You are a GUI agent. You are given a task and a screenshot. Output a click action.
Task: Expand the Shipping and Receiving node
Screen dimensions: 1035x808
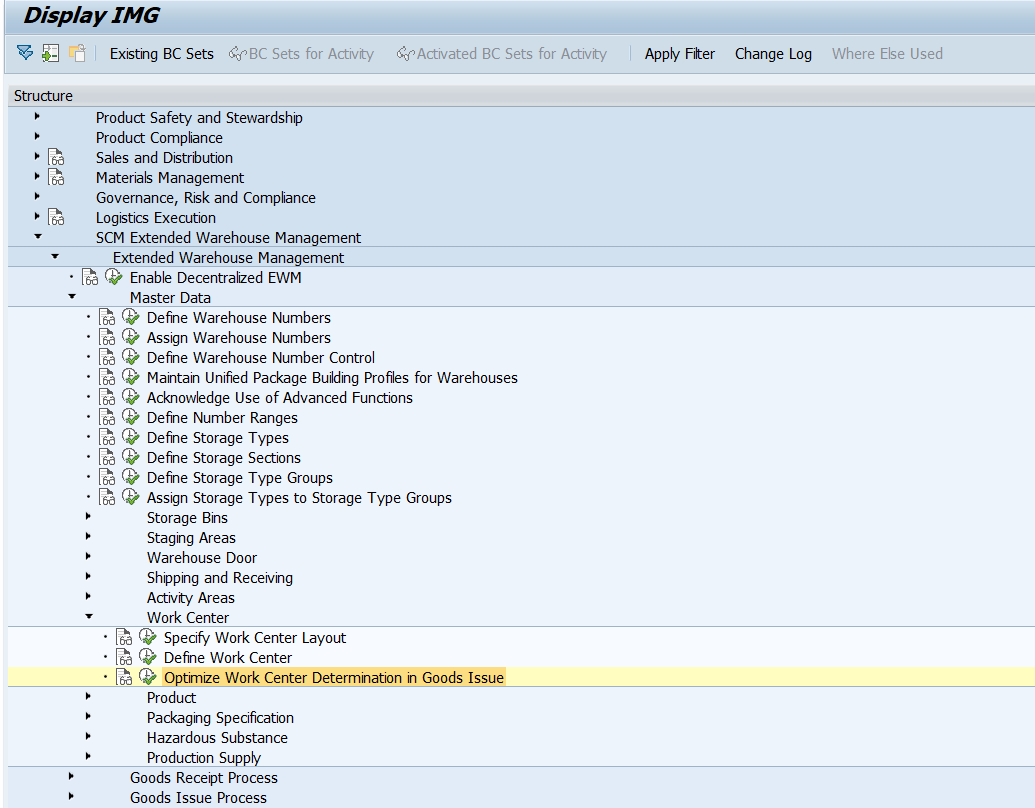(x=88, y=576)
